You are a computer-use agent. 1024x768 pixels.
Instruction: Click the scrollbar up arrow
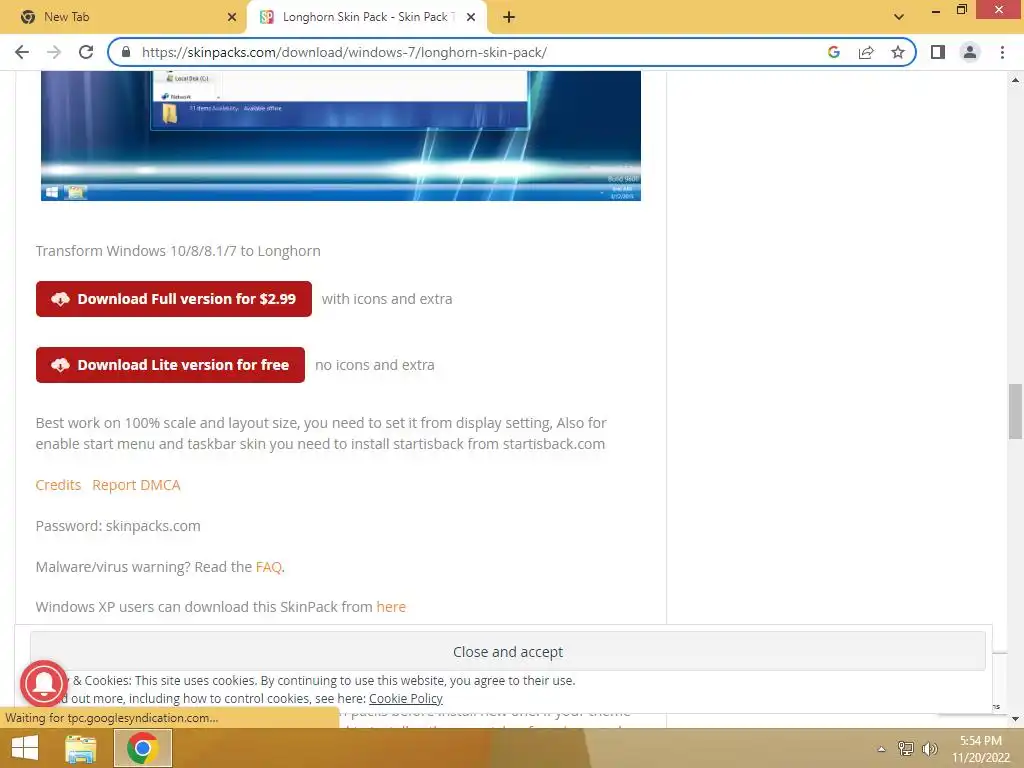point(1015,80)
